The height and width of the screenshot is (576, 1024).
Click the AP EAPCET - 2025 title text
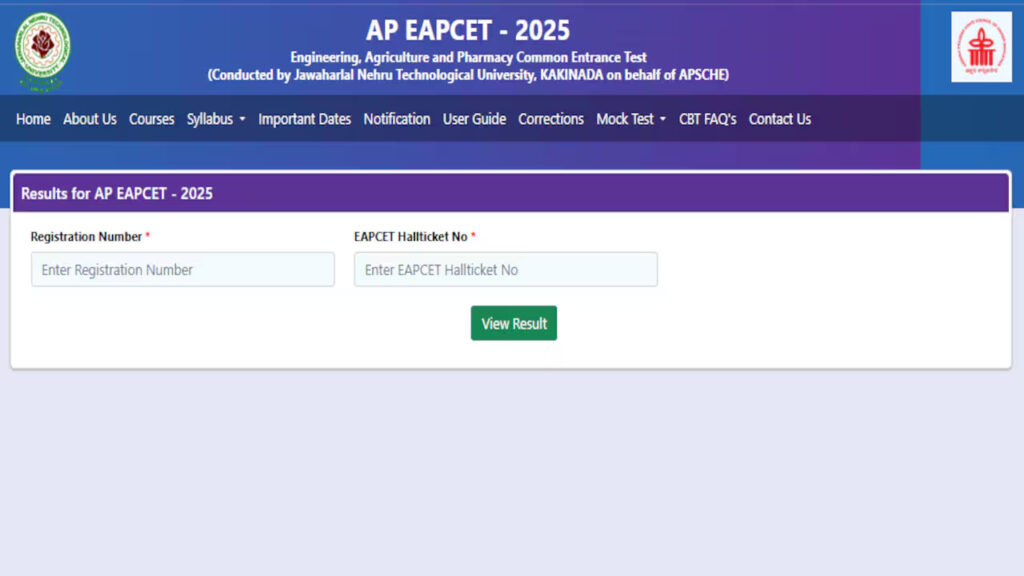click(x=466, y=30)
